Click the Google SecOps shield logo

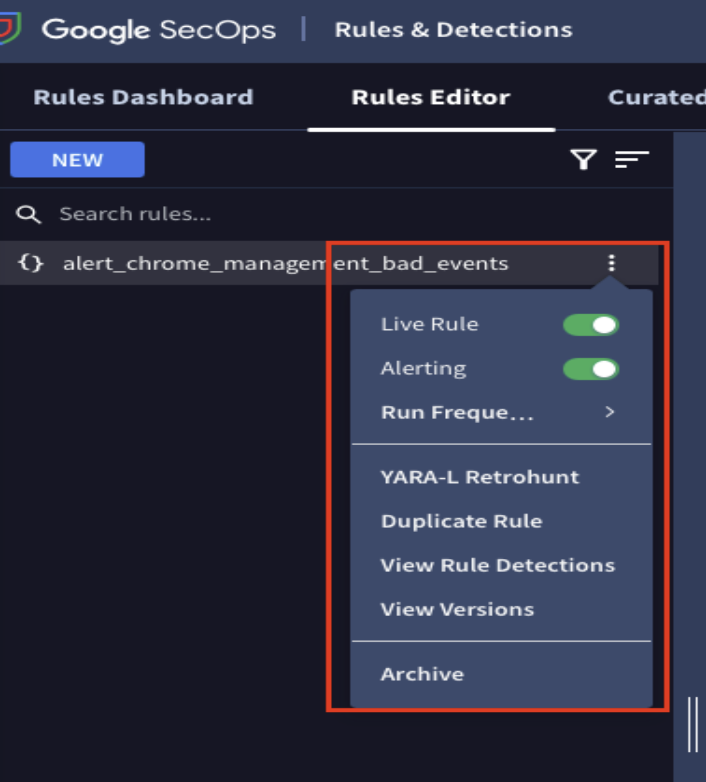point(10,29)
